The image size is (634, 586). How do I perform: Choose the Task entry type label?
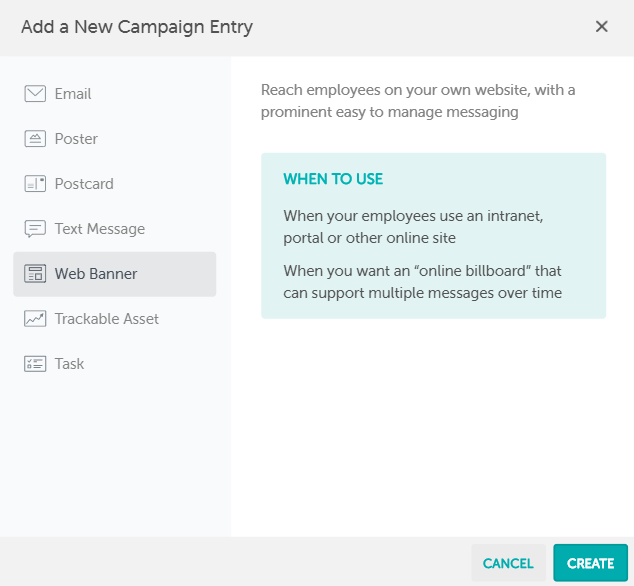coord(69,364)
